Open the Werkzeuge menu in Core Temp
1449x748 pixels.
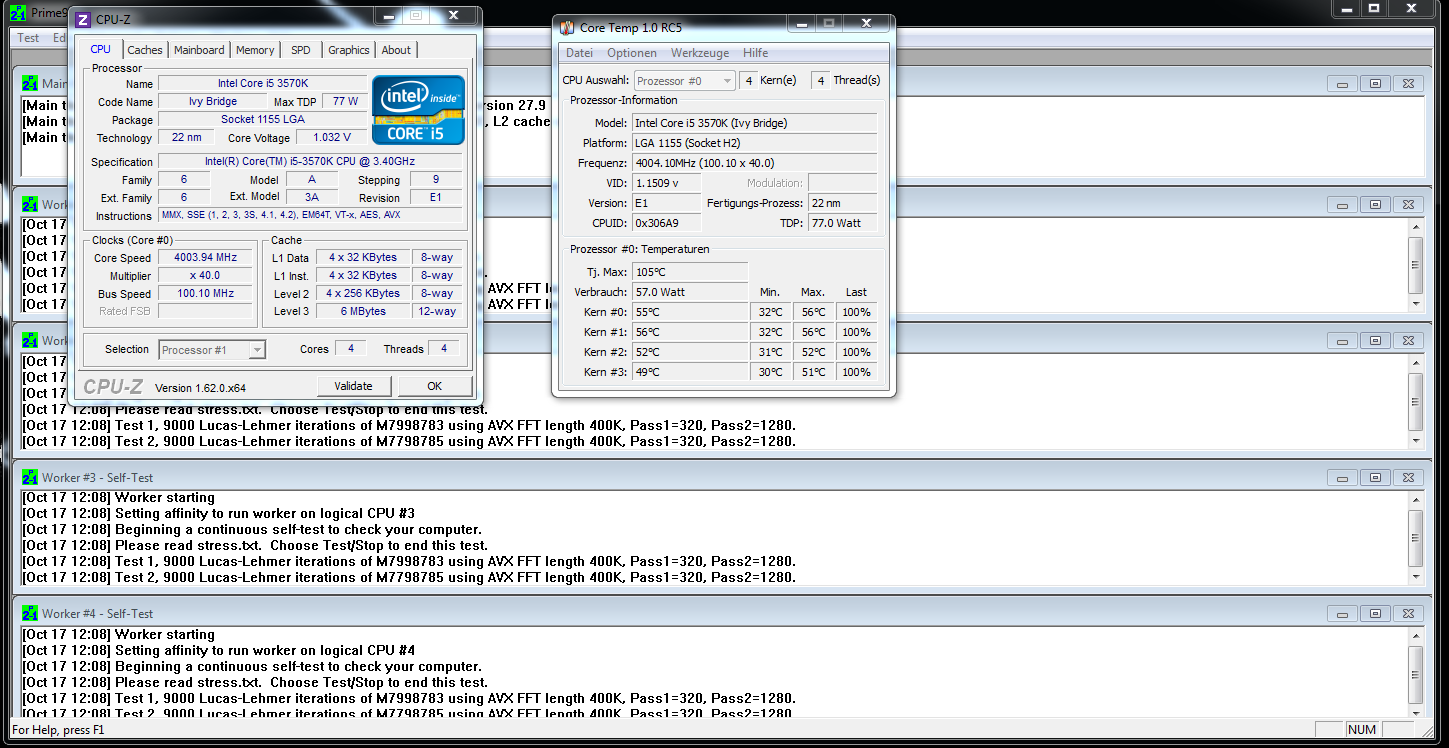(700, 53)
